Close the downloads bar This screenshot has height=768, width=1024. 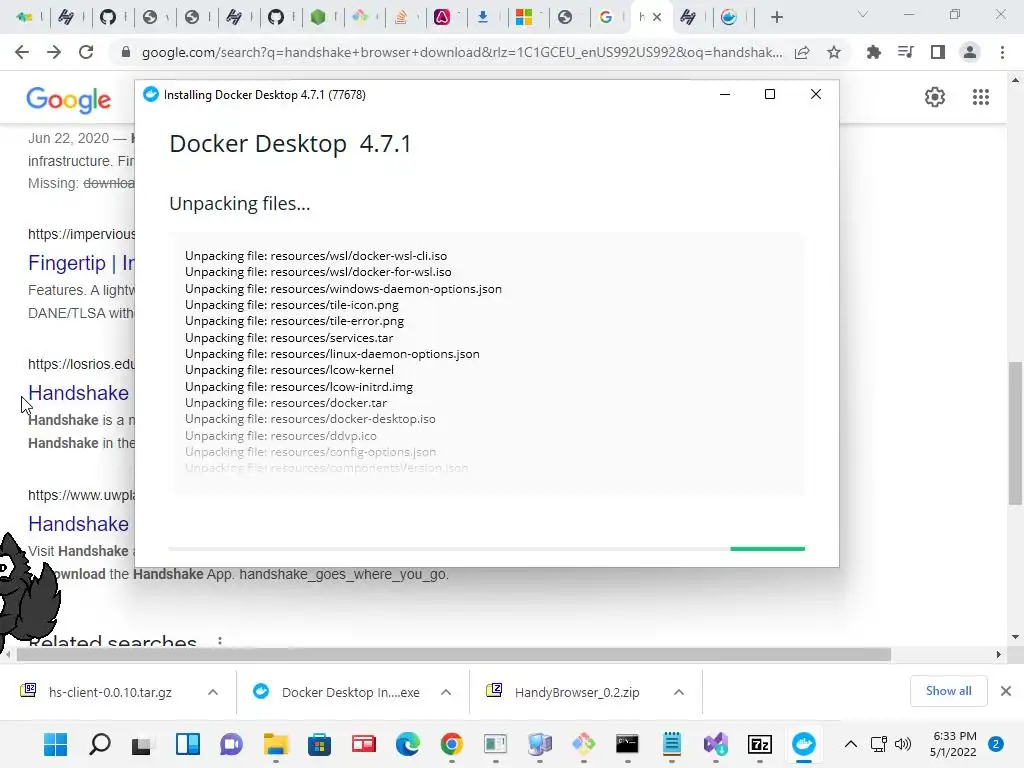click(1006, 691)
